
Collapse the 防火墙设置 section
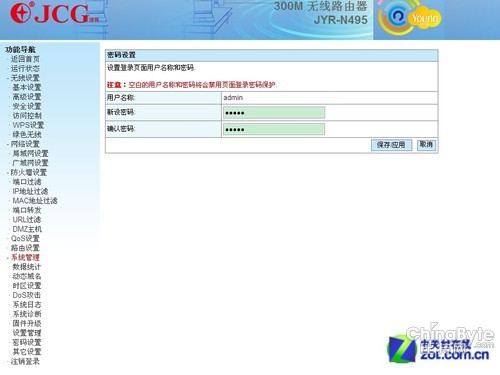pyautogui.click(x=29, y=172)
